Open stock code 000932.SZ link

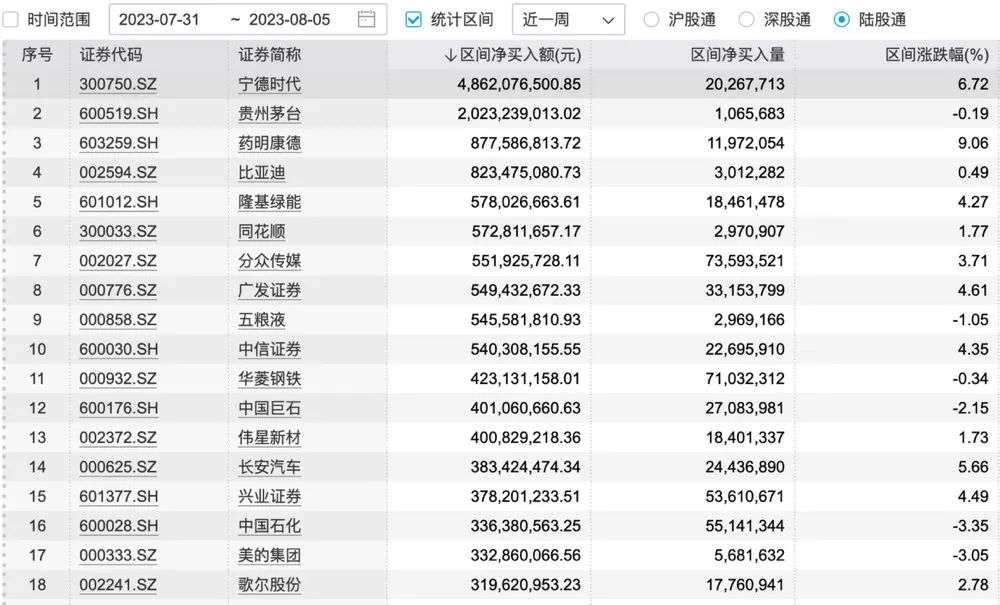click(118, 379)
